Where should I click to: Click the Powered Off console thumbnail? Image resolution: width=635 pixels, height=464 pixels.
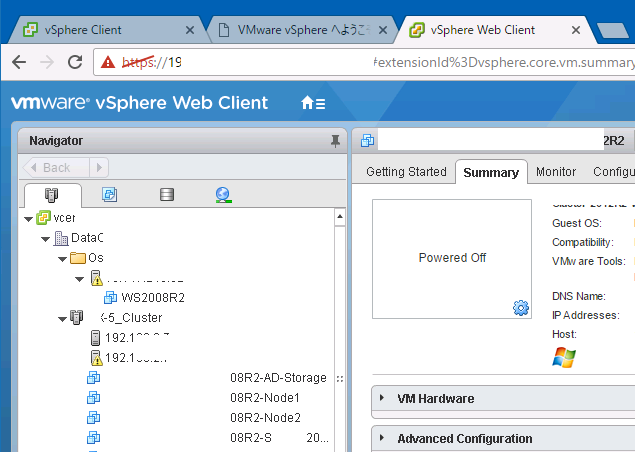click(452, 259)
